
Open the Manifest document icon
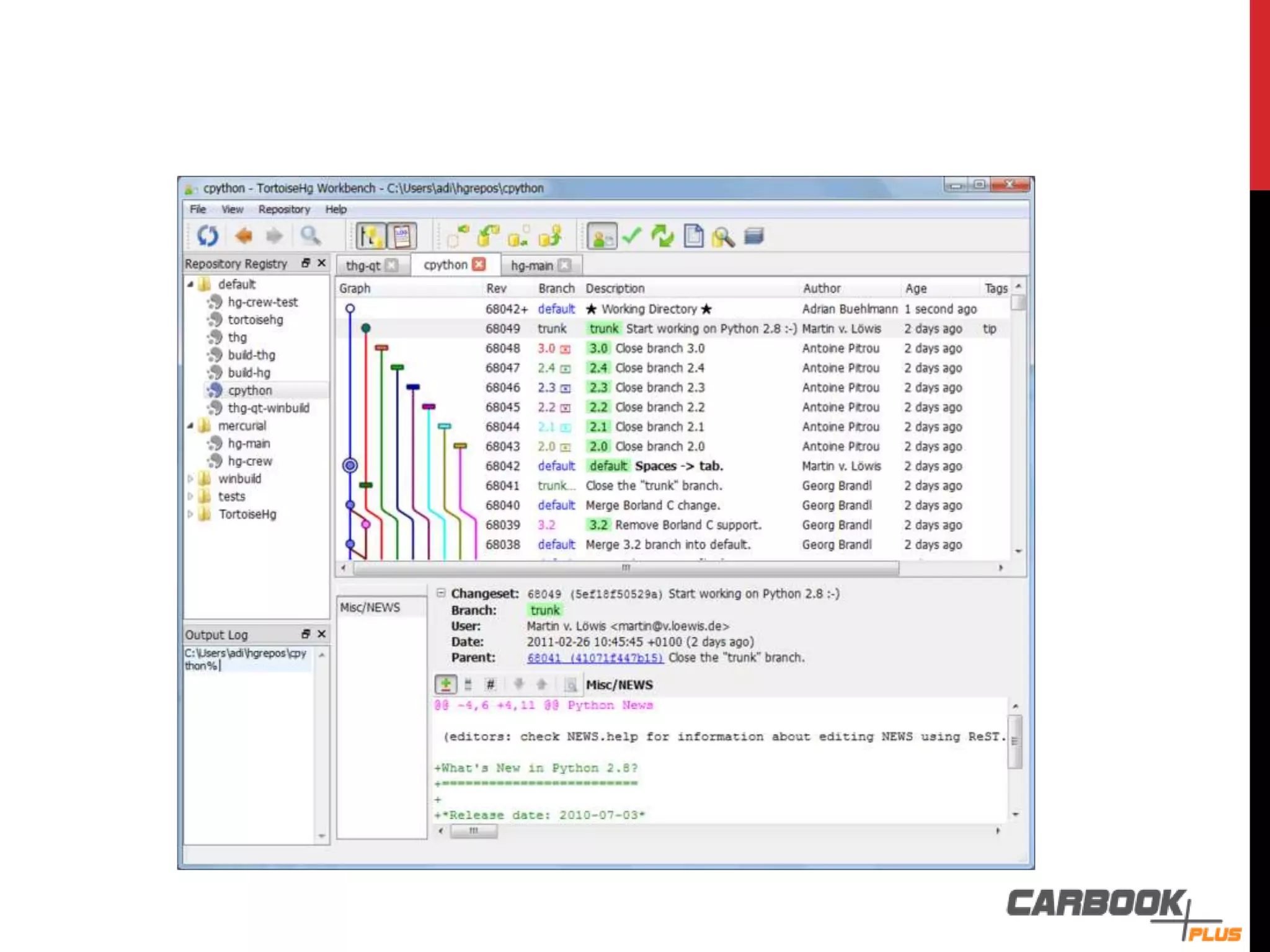tap(693, 236)
